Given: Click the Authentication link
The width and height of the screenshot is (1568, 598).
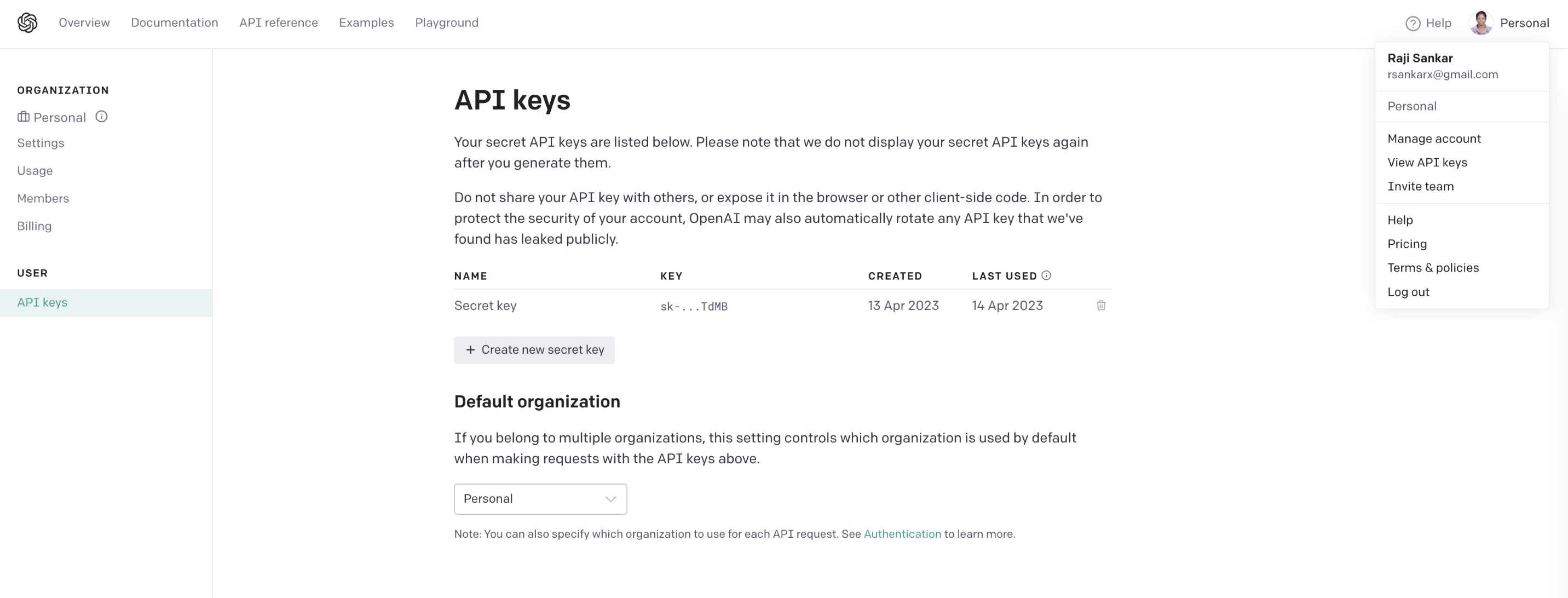Looking at the screenshot, I should [x=903, y=533].
